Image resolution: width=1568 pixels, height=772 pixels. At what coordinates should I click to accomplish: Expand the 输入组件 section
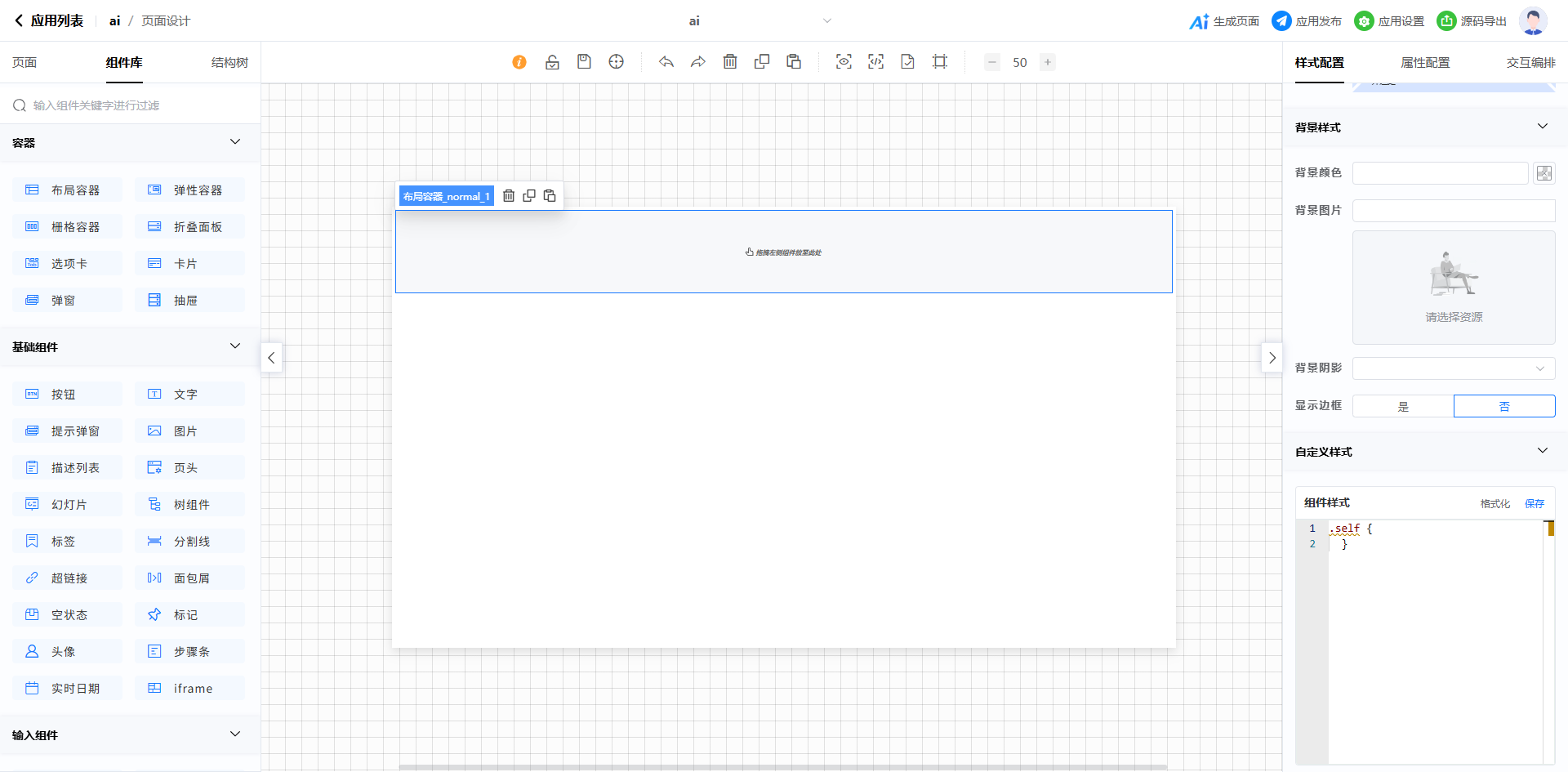tap(235, 734)
